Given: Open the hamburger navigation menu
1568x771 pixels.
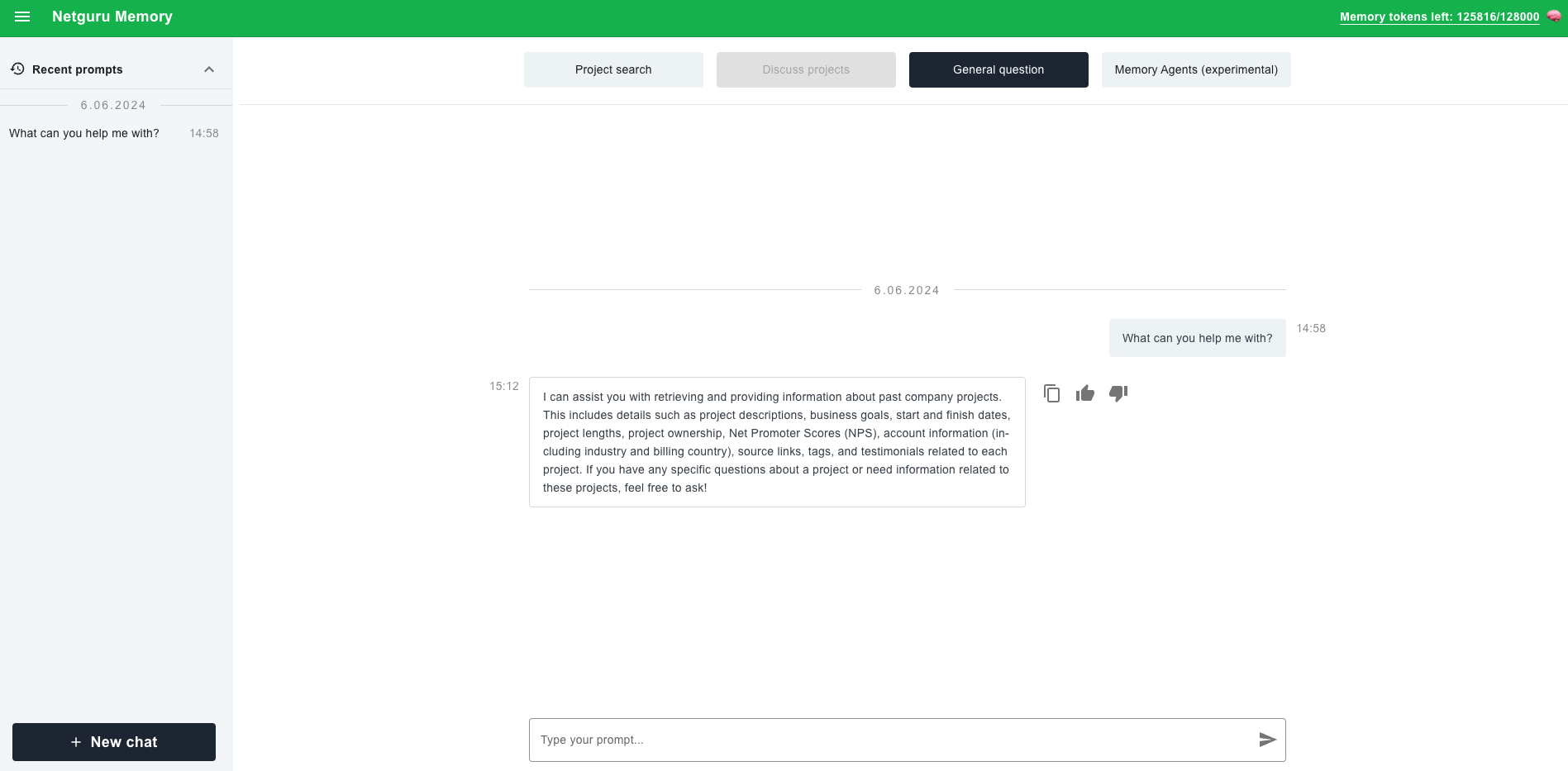Looking at the screenshot, I should click(22, 17).
